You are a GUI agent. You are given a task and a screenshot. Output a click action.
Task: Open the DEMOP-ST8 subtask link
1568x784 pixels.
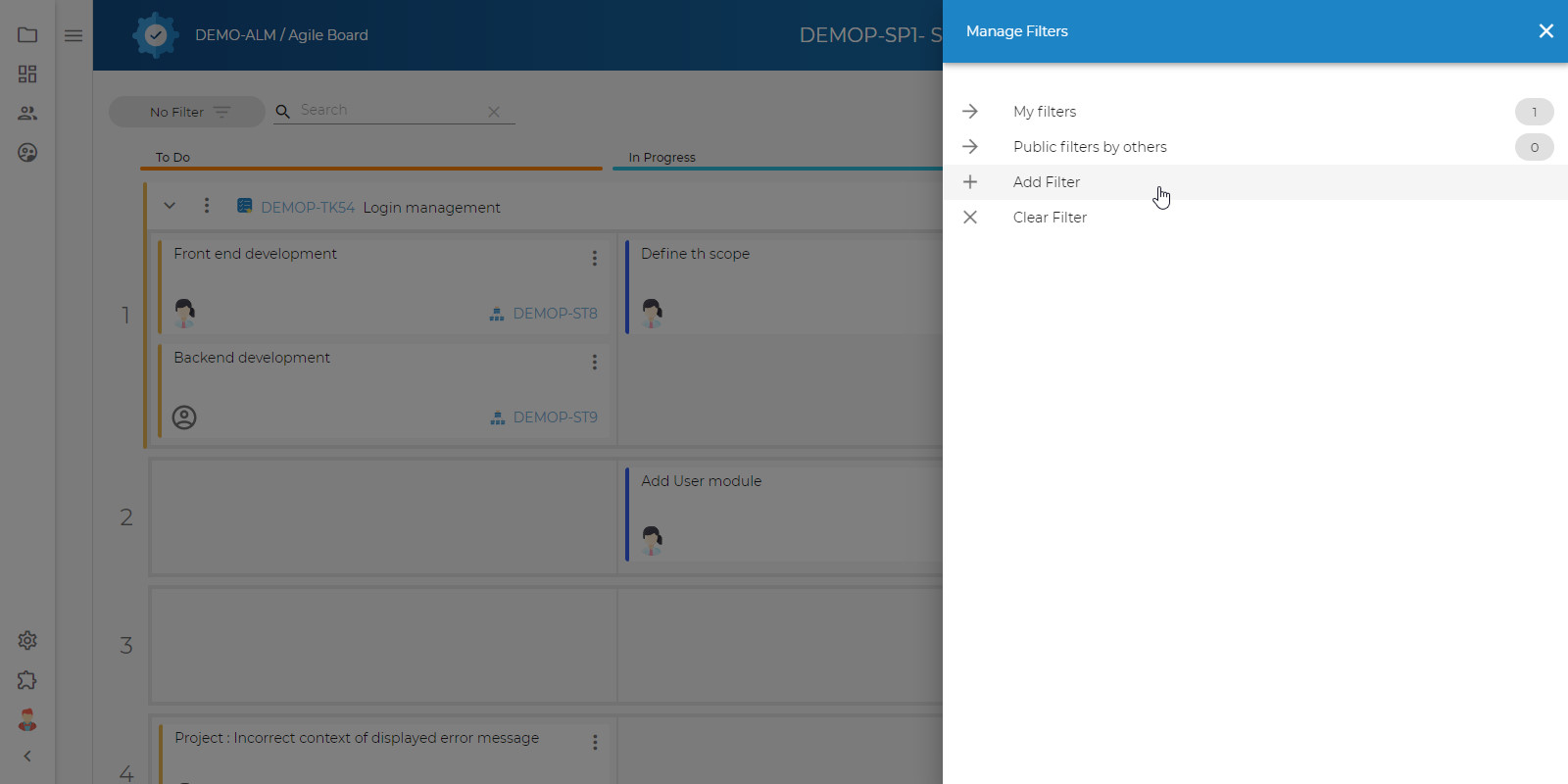pos(555,314)
